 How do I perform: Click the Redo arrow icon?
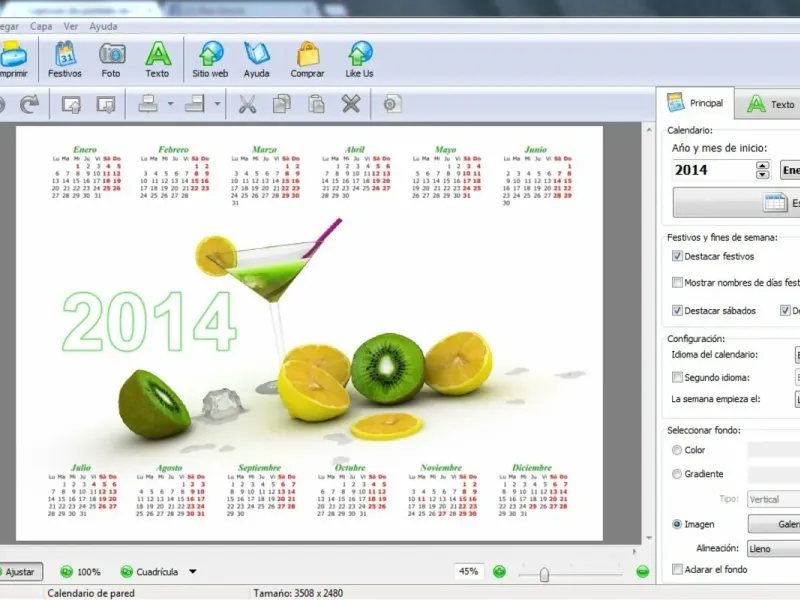[30, 104]
